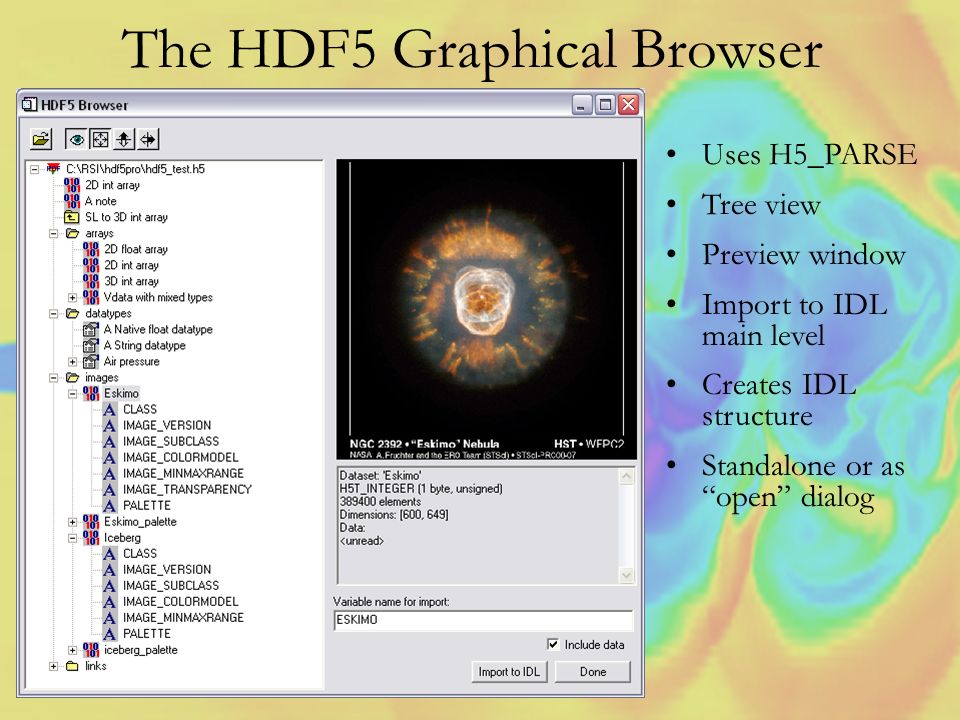Select the CLASS attribute under Eskimo
Screen dimensions: 960x720
(140, 409)
